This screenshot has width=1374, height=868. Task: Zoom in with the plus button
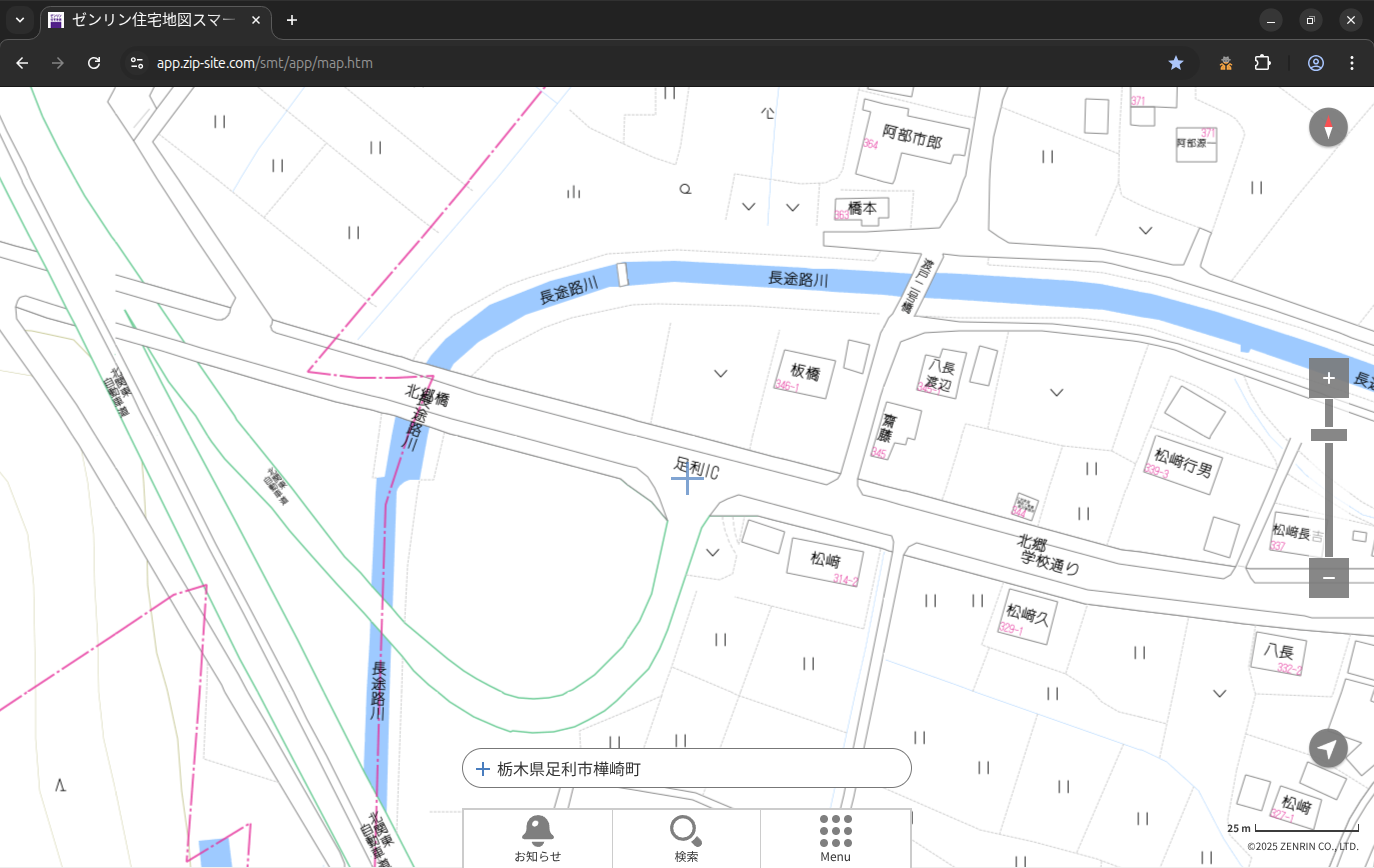(1328, 378)
